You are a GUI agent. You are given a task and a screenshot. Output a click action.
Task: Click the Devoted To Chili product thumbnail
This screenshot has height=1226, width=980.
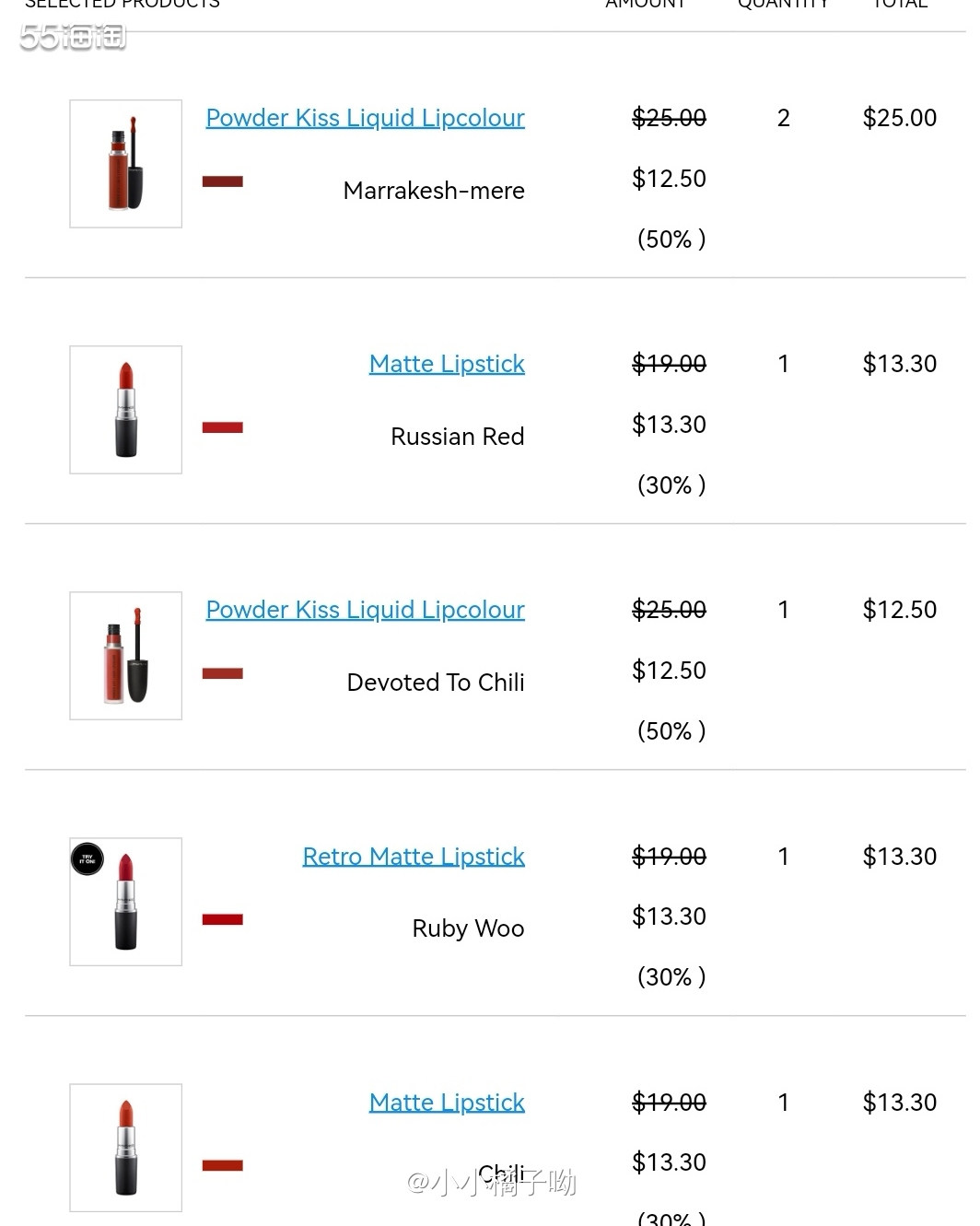click(x=126, y=656)
